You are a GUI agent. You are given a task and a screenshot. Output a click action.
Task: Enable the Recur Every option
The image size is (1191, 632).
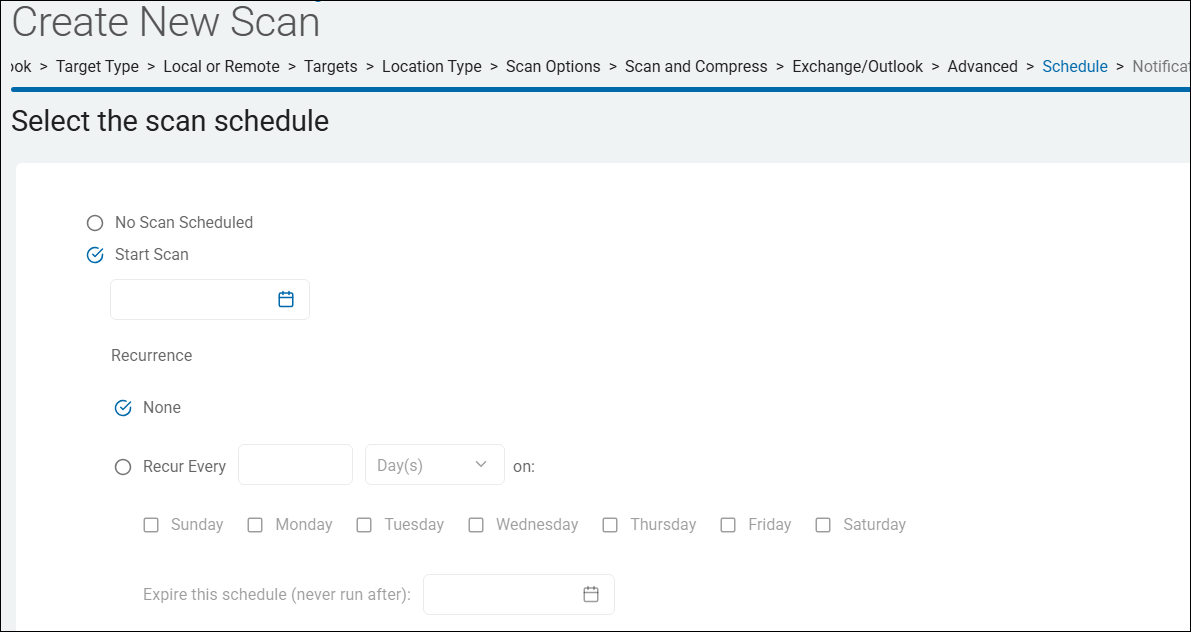tap(123, 467)
